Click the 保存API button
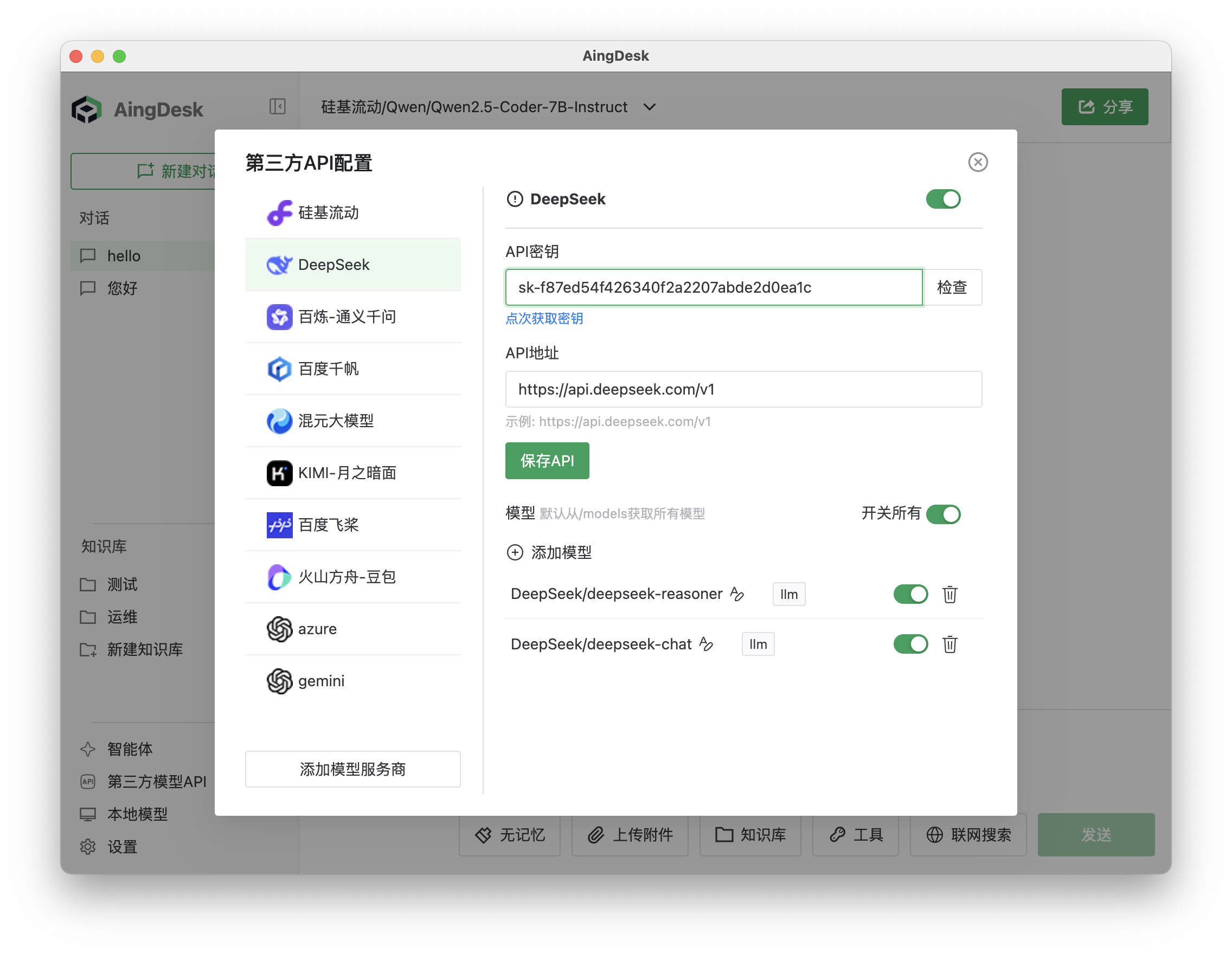 [547, 460]
